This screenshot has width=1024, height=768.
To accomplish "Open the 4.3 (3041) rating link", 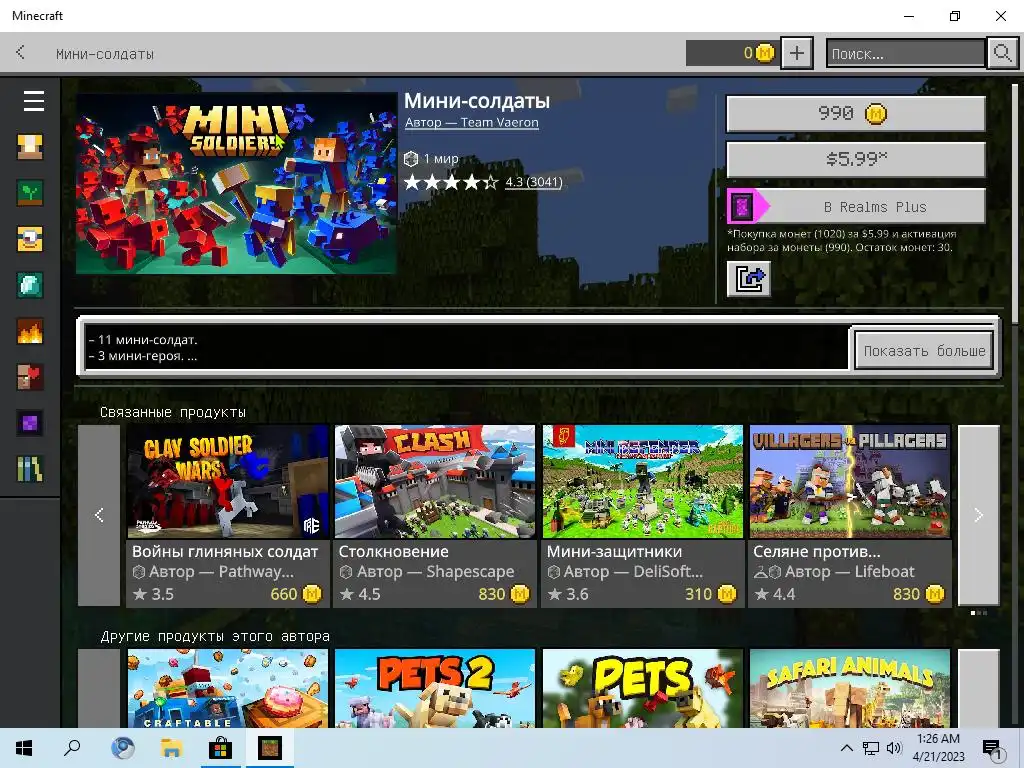I will (534, 182).
